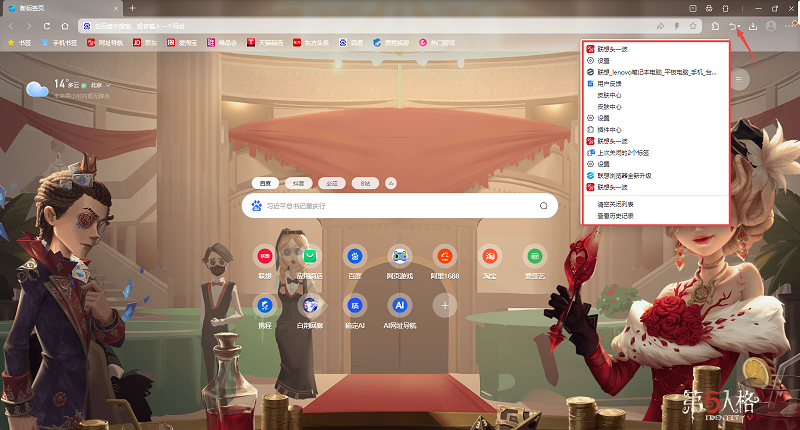Click the round hamburger menu button on the page

(x=738, y=79)
